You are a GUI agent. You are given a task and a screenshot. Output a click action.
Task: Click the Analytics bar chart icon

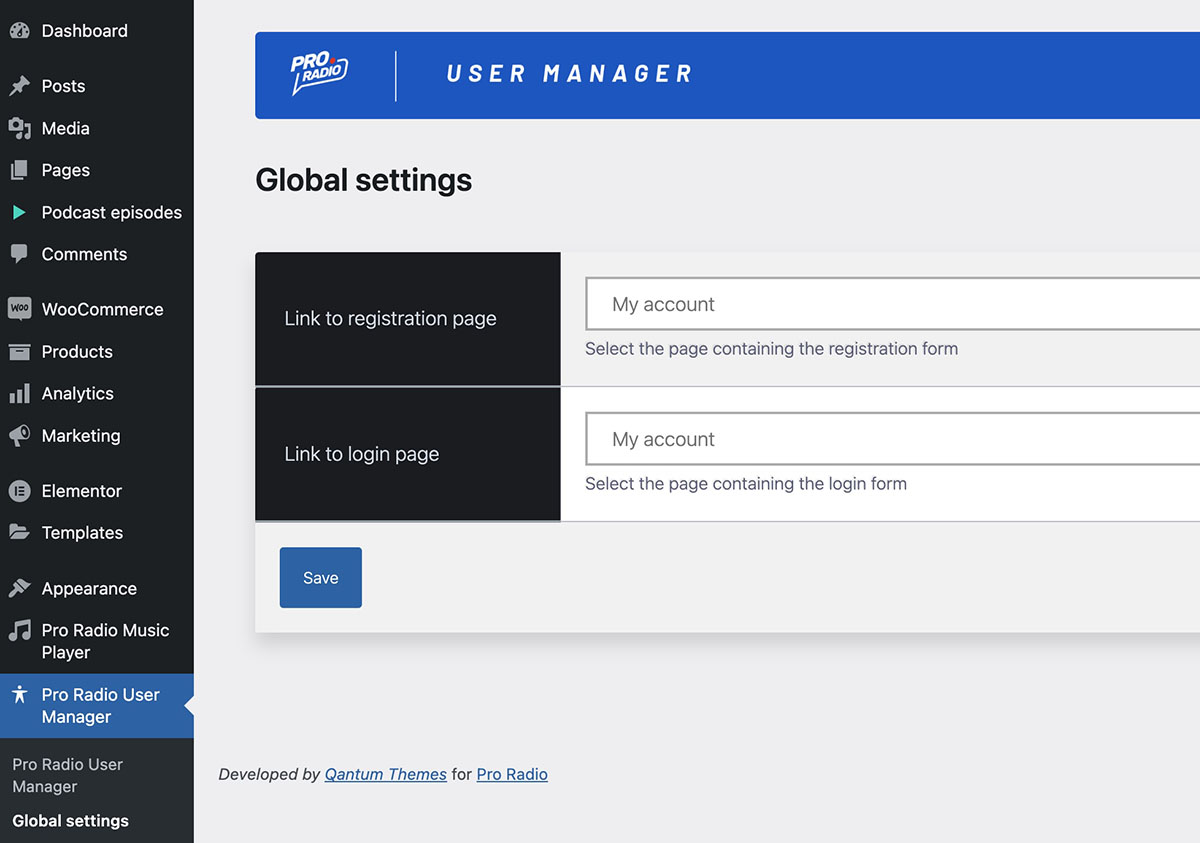click(x=19, y=393)
